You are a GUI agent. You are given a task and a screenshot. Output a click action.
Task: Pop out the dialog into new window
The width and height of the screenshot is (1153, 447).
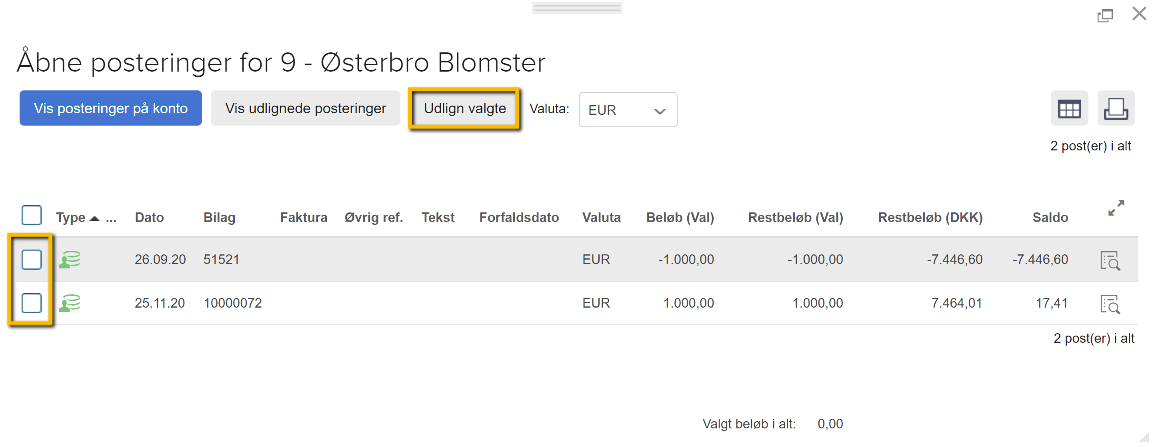pos(1105,15)
